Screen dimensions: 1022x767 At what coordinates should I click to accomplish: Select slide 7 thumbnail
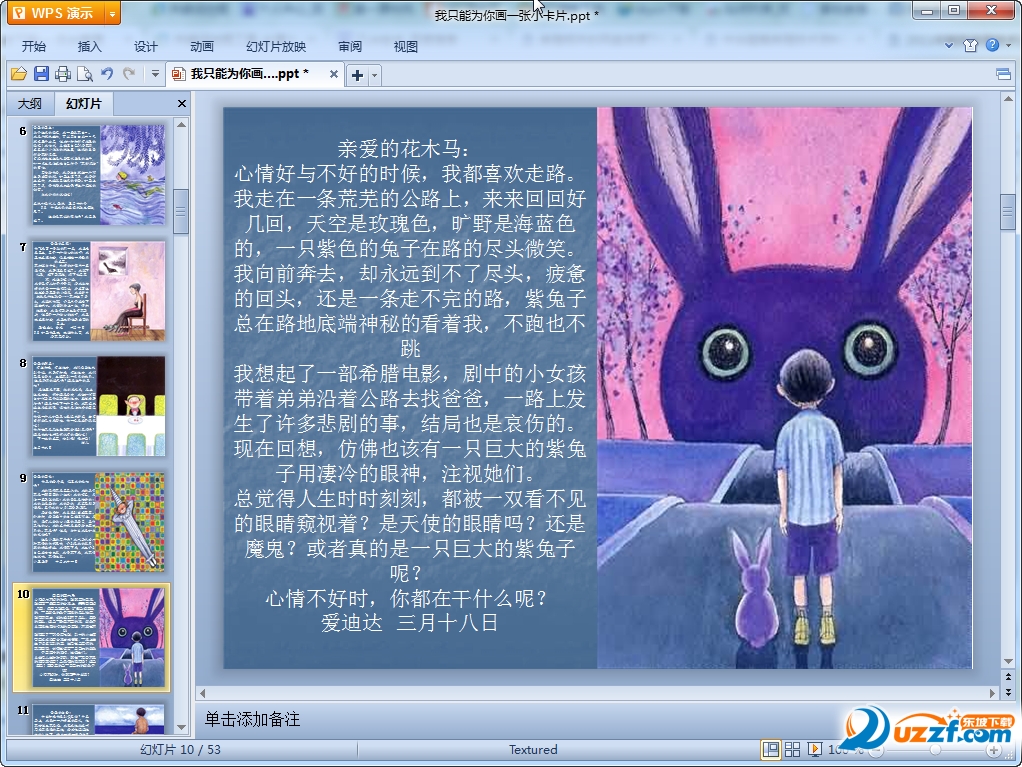pyautogui.click(x=98, y=291)
